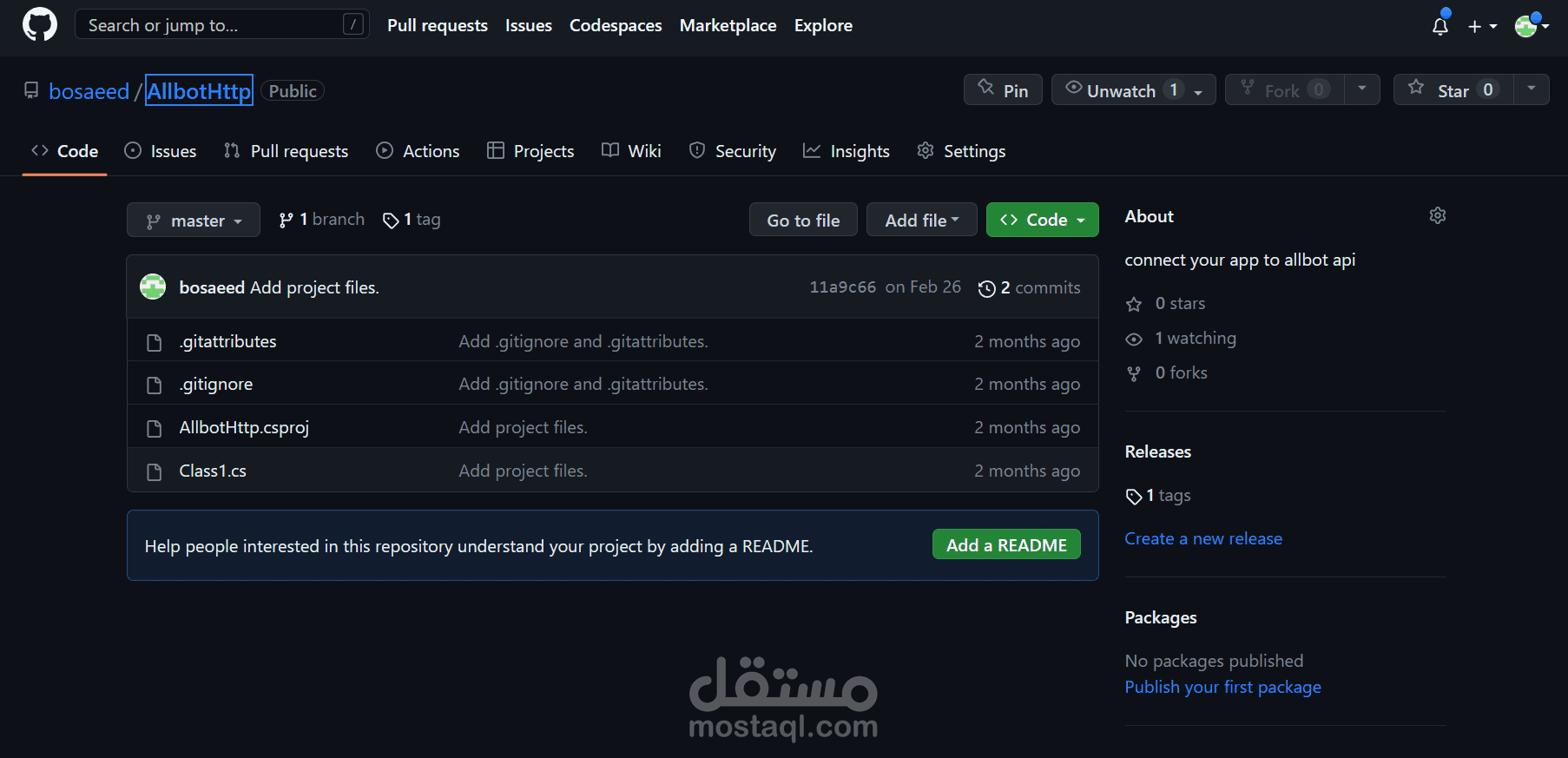Switch to the Security tab
This screenshot has height=758, width=1568.
click(x=733, y=151)
